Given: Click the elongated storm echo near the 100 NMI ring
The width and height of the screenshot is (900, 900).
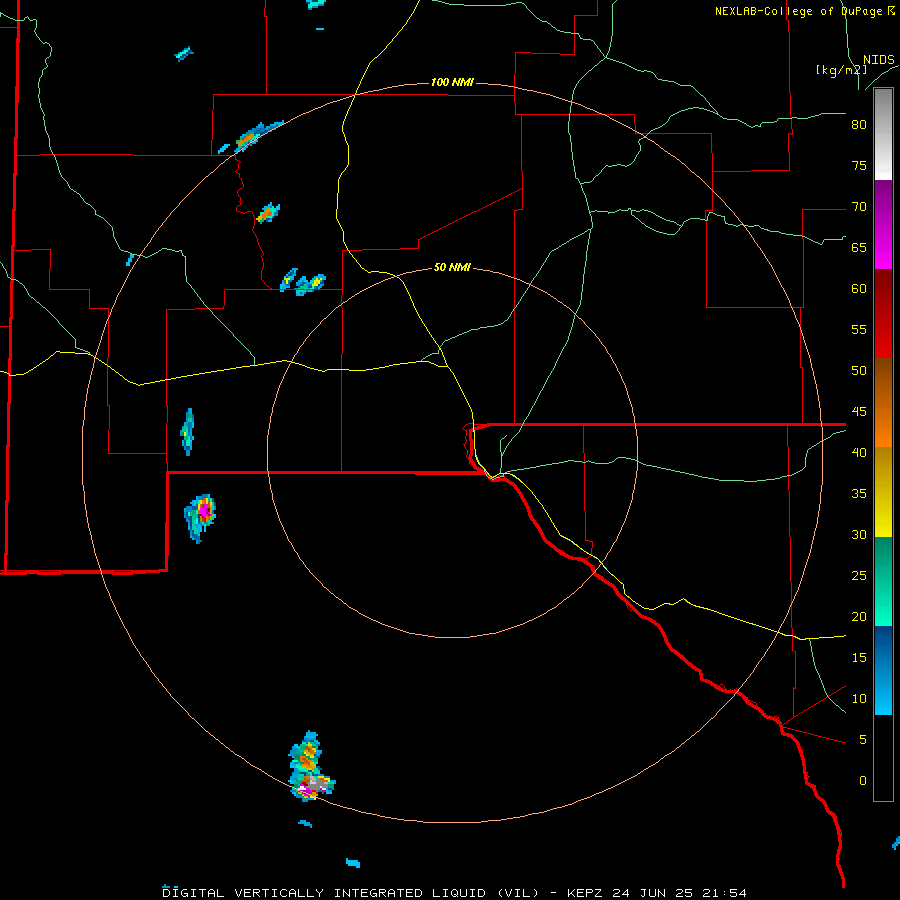Looking at the screenshot, I should (x=253, y=137).
